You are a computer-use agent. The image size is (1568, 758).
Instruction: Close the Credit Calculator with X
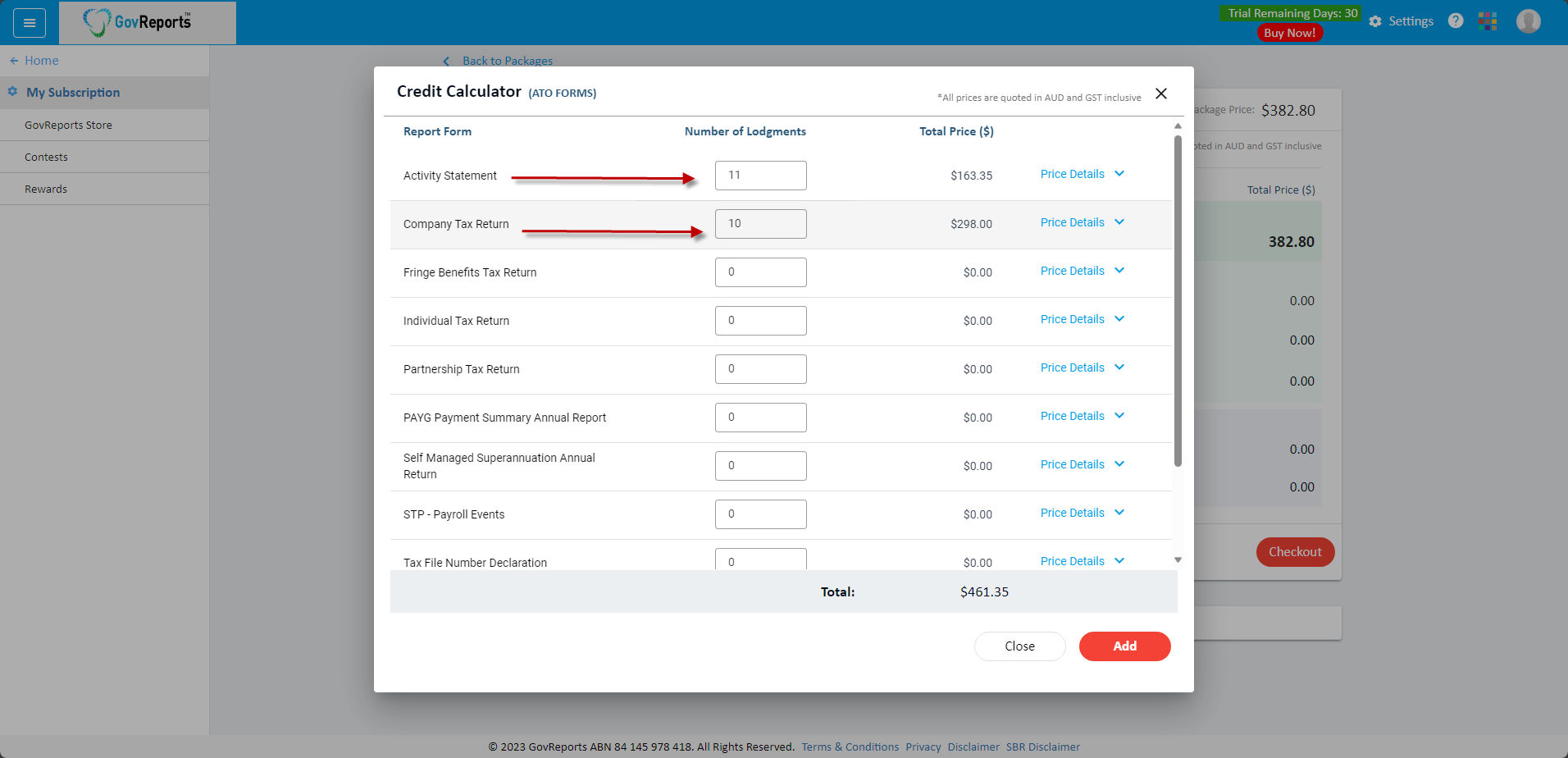1161,94
